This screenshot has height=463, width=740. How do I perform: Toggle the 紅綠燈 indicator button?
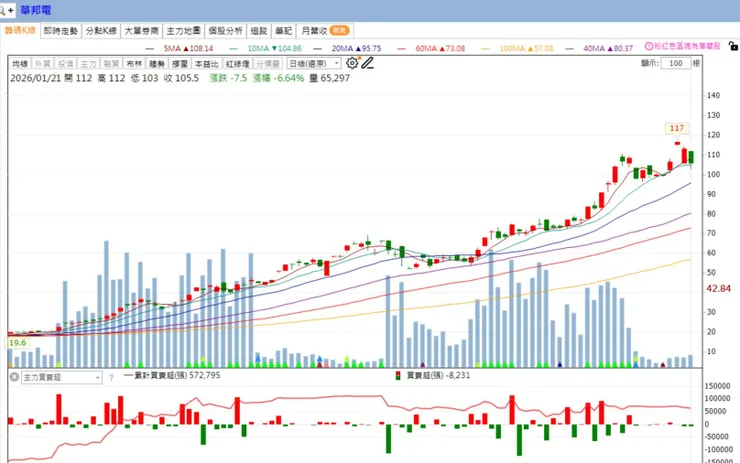tap(237, 64)
